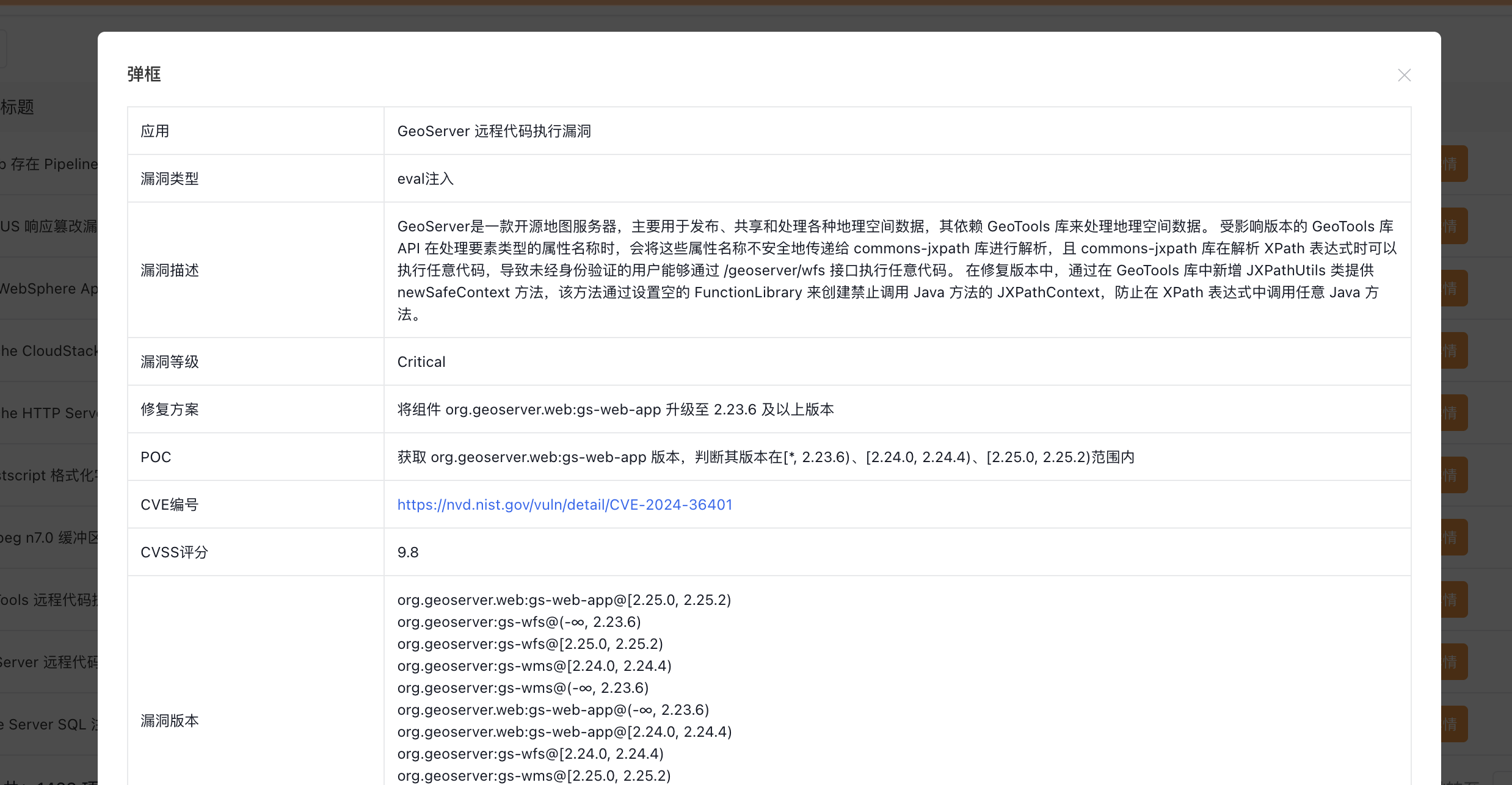The width and height of the screenshot is (1512, 785).
Task: Click background row containing CloudStack
Action: click(49, 351)
